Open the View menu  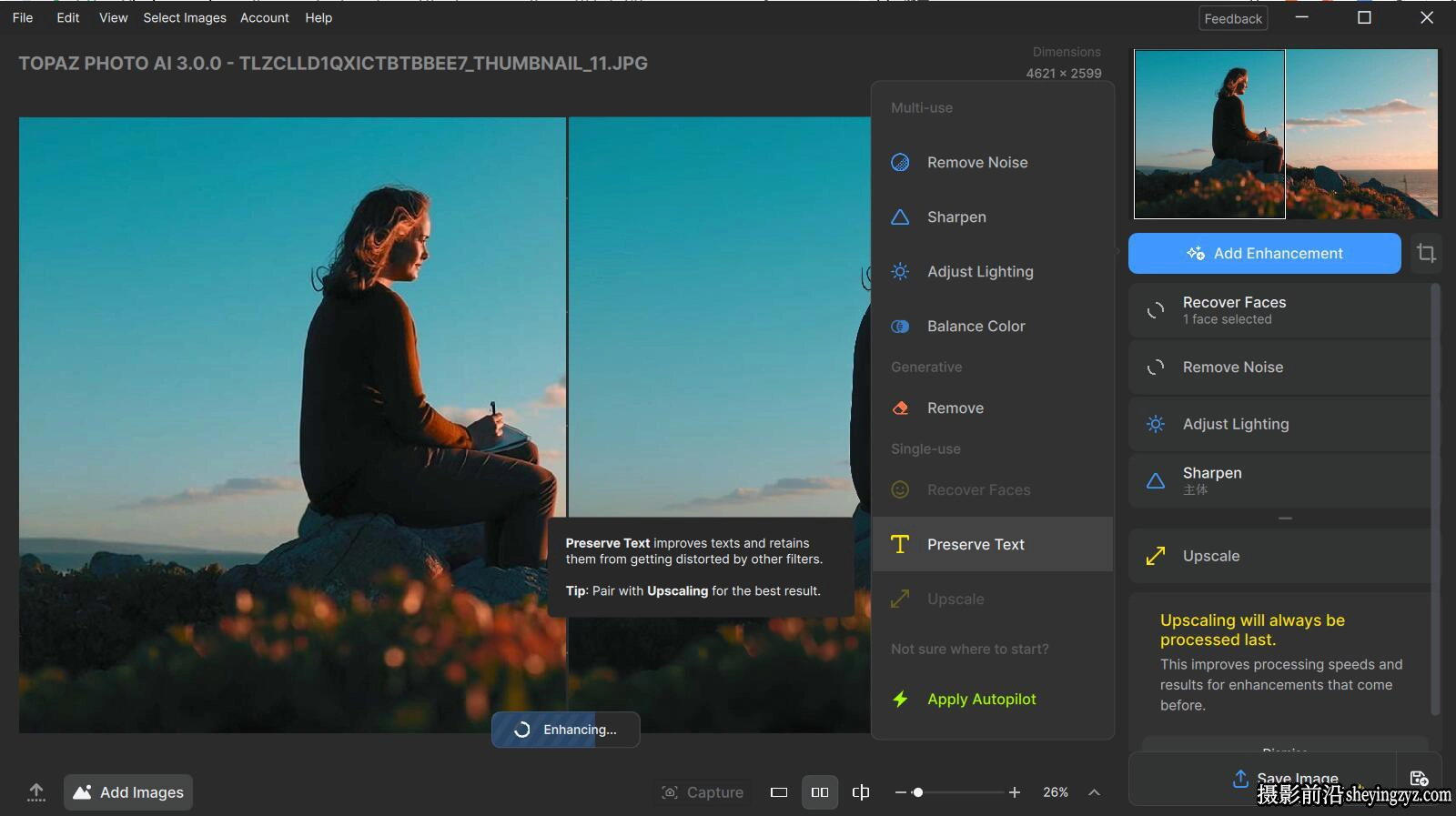[113, 17]
